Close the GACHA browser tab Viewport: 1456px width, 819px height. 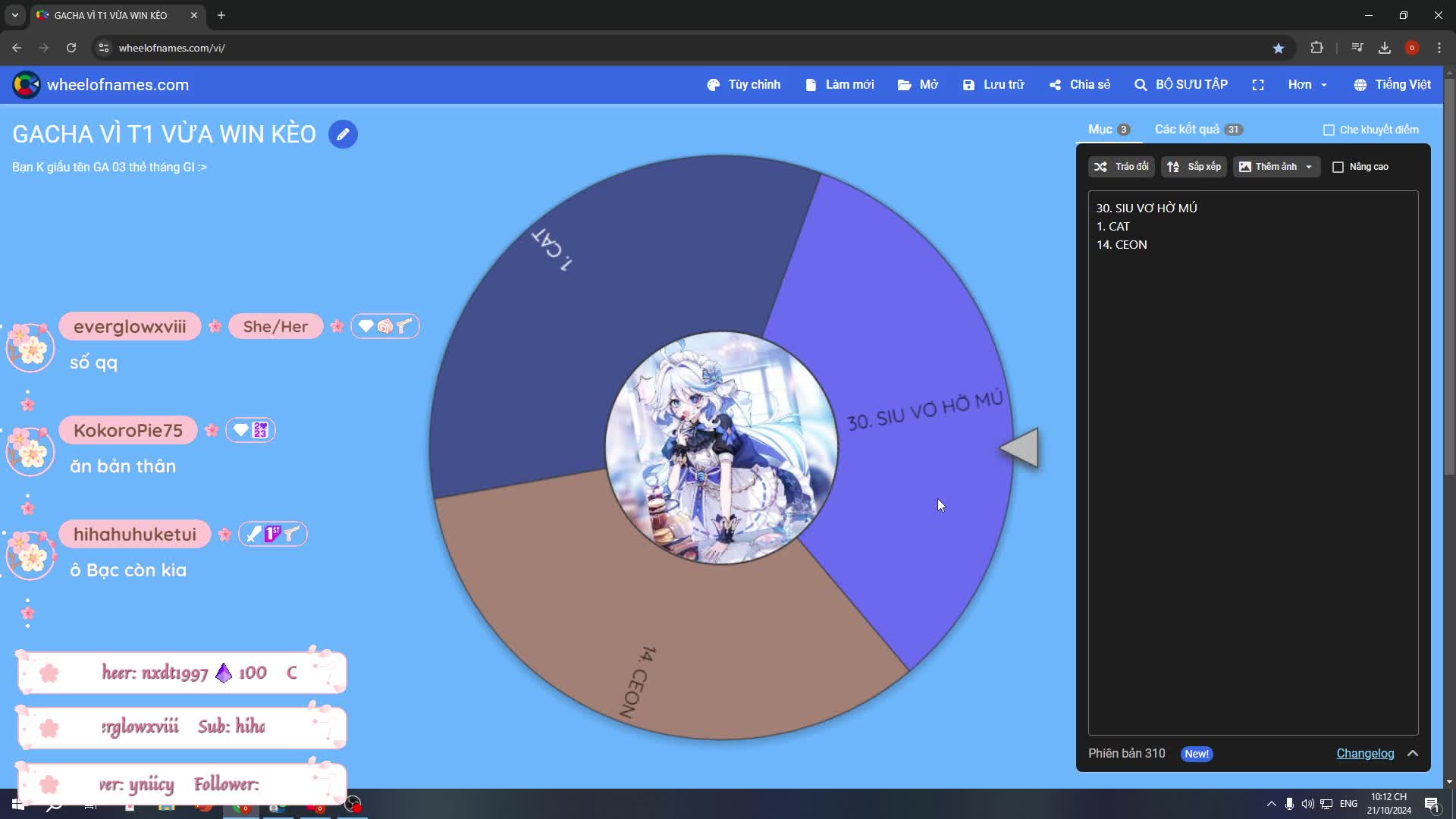(193, 15)
